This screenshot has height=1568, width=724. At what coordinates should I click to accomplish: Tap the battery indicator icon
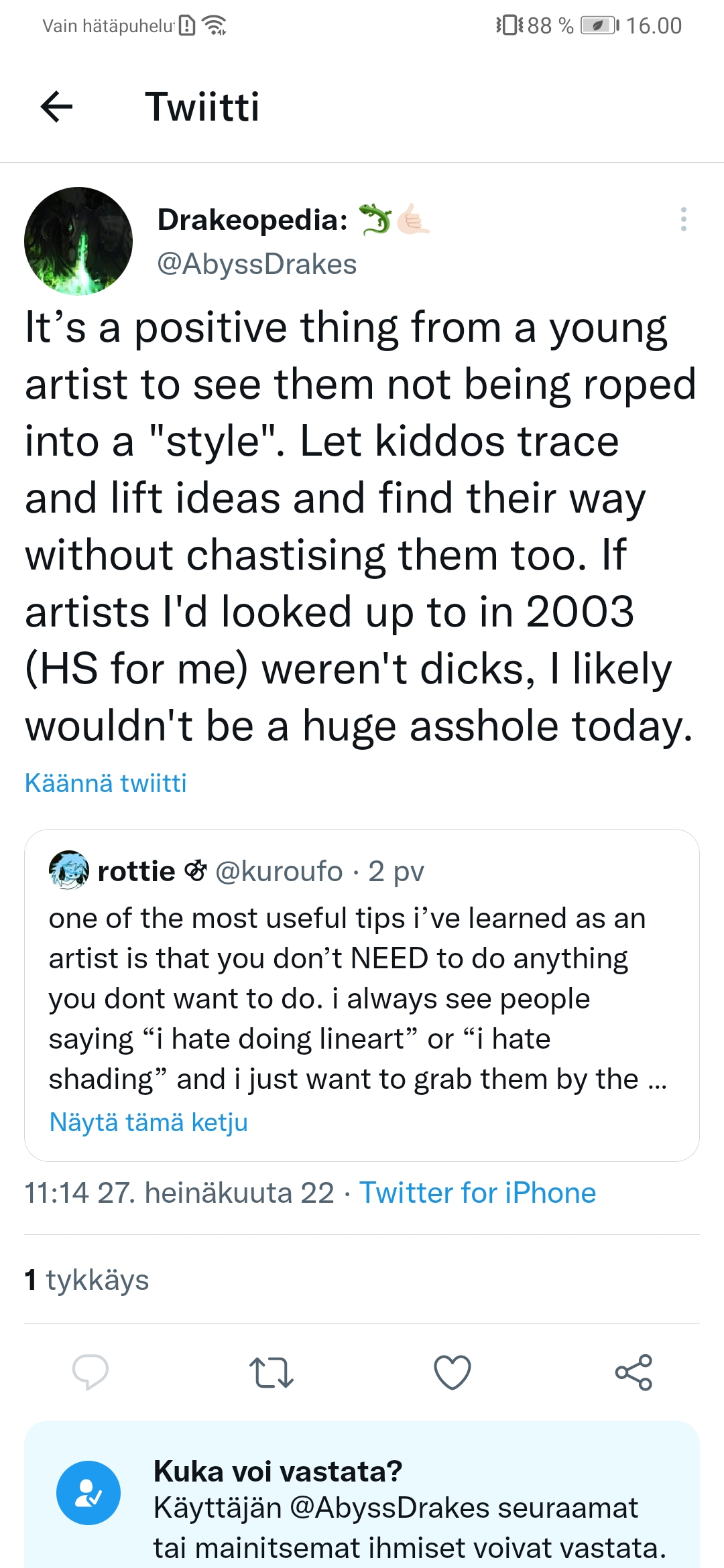pos(599,25)
